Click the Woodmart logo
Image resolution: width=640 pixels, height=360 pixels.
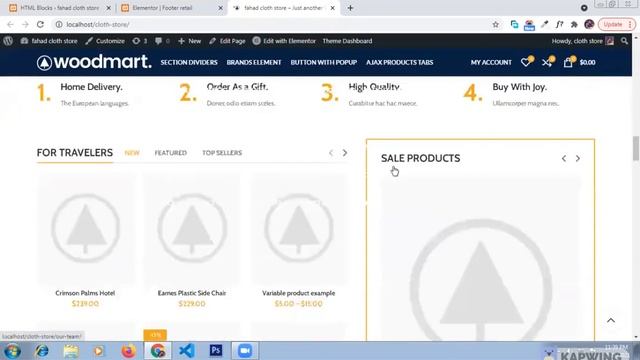pos(94,62)
